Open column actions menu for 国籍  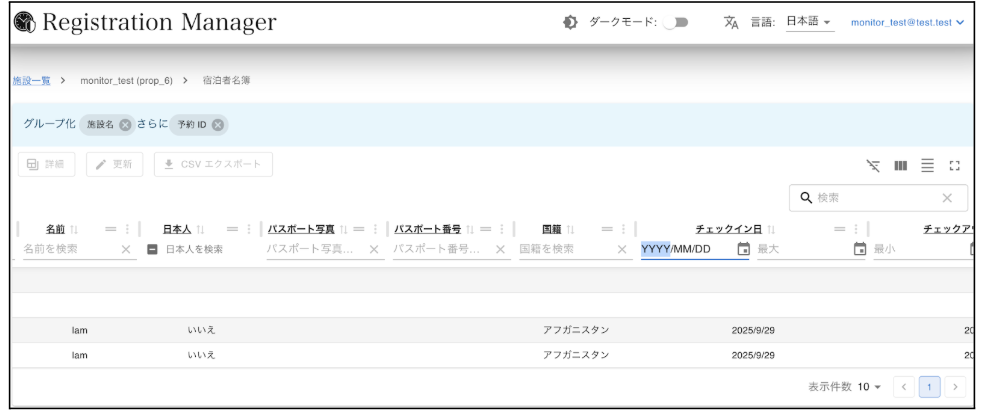point(624,229)
